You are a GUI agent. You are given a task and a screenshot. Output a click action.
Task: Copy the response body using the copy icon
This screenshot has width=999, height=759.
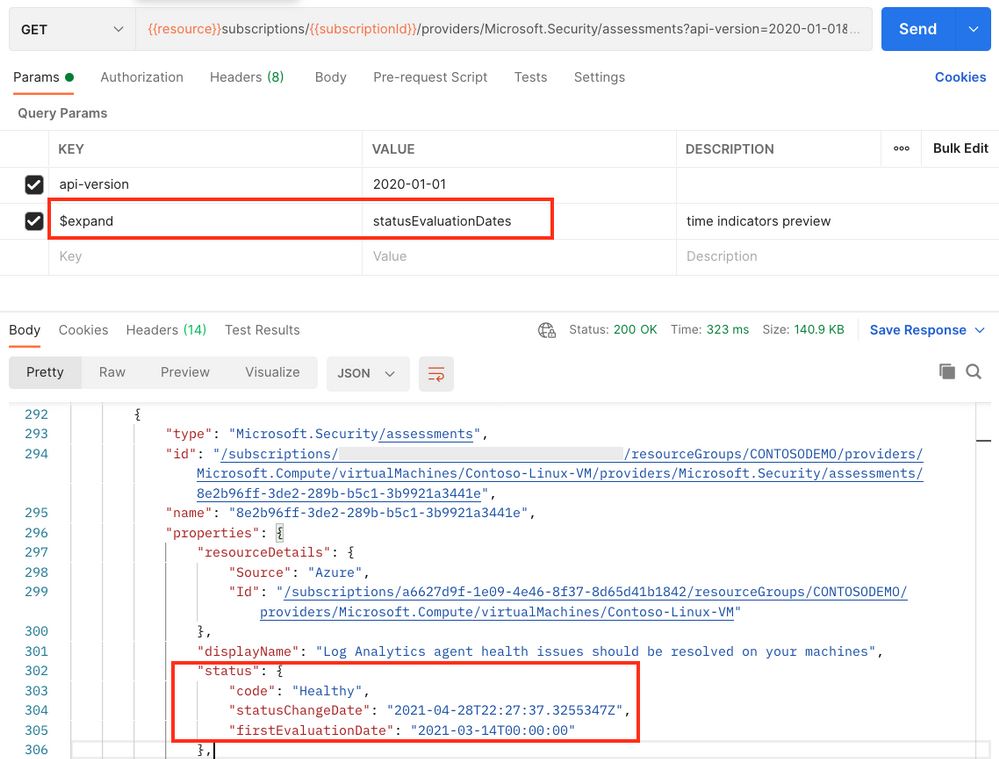(947, 371)
